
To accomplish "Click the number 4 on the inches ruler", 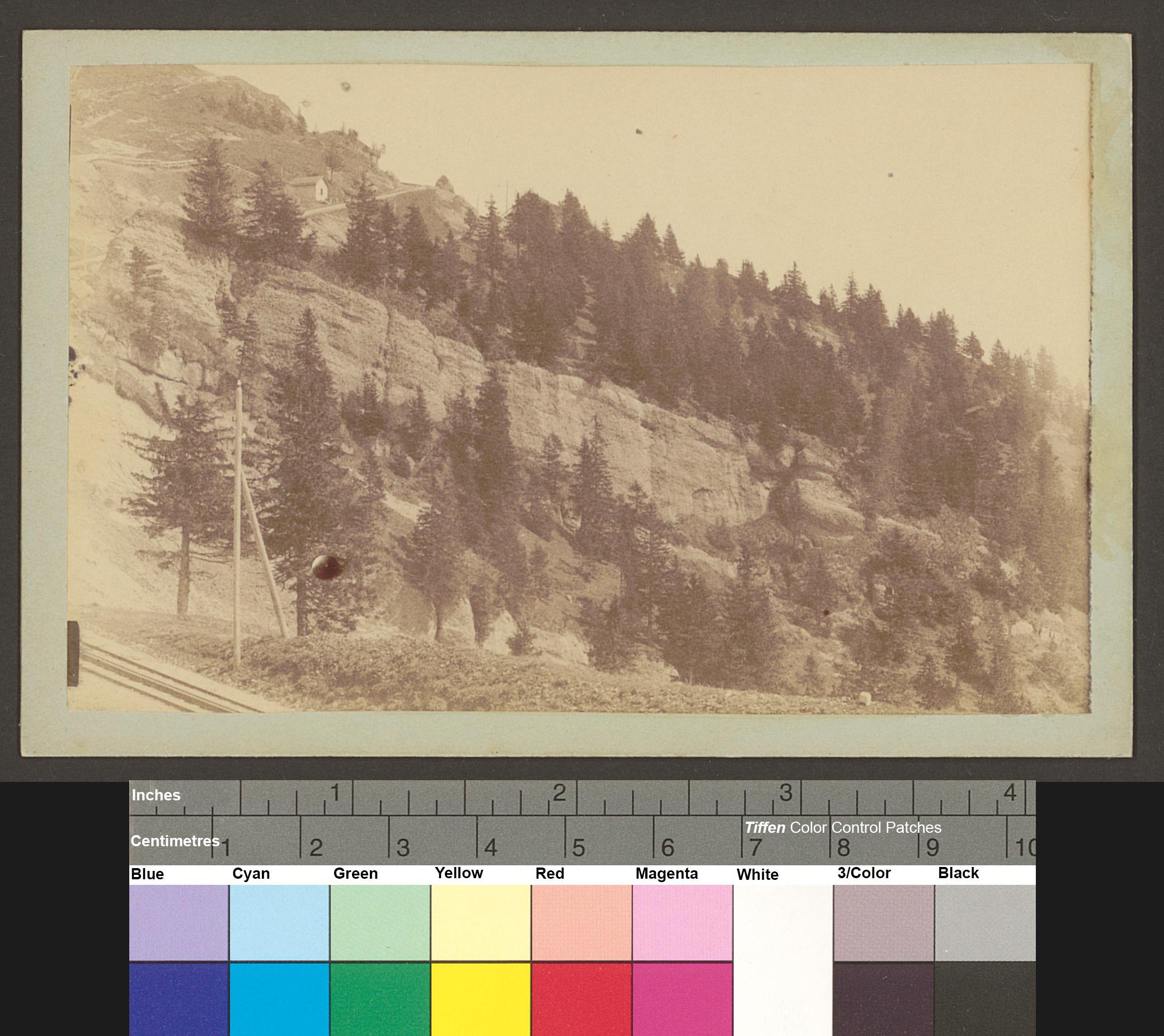I will [1010, 792].
